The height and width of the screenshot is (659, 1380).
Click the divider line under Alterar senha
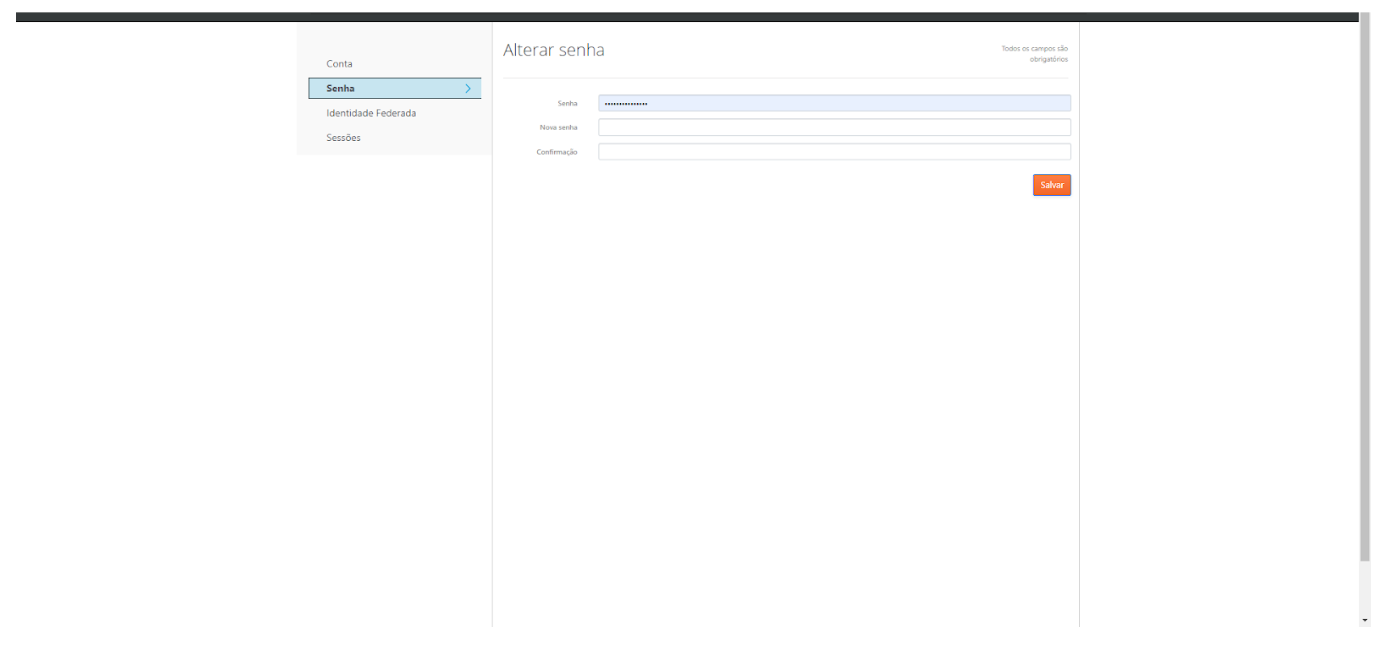pyautogui.click(x=785, y=78)
